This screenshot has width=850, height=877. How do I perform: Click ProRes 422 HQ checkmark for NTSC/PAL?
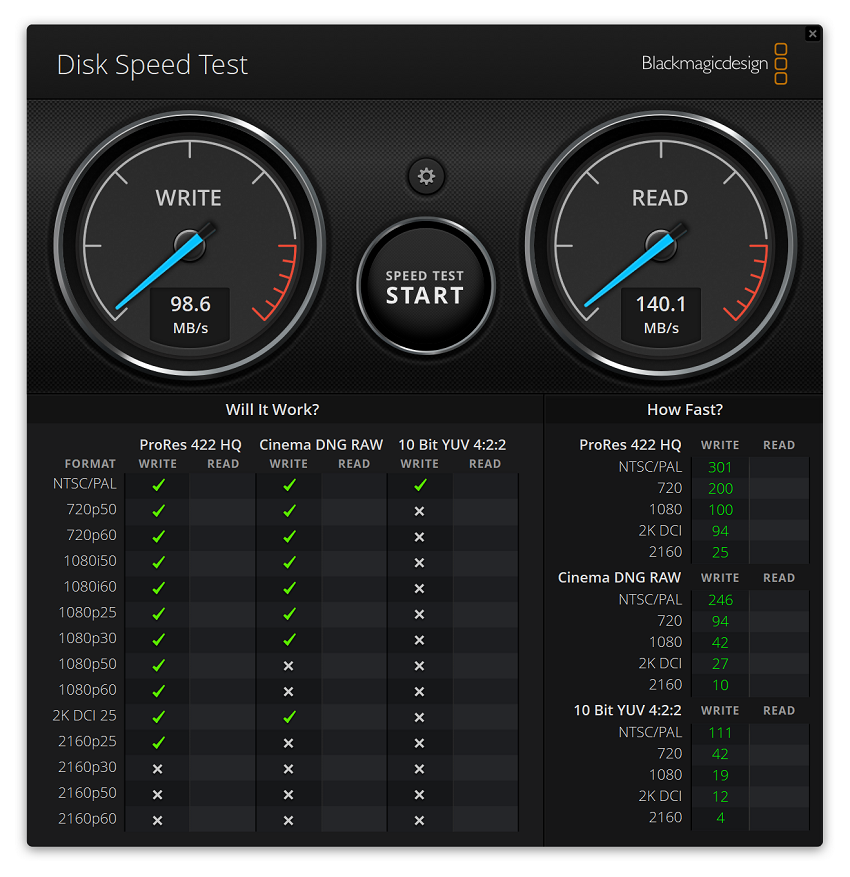159,485
